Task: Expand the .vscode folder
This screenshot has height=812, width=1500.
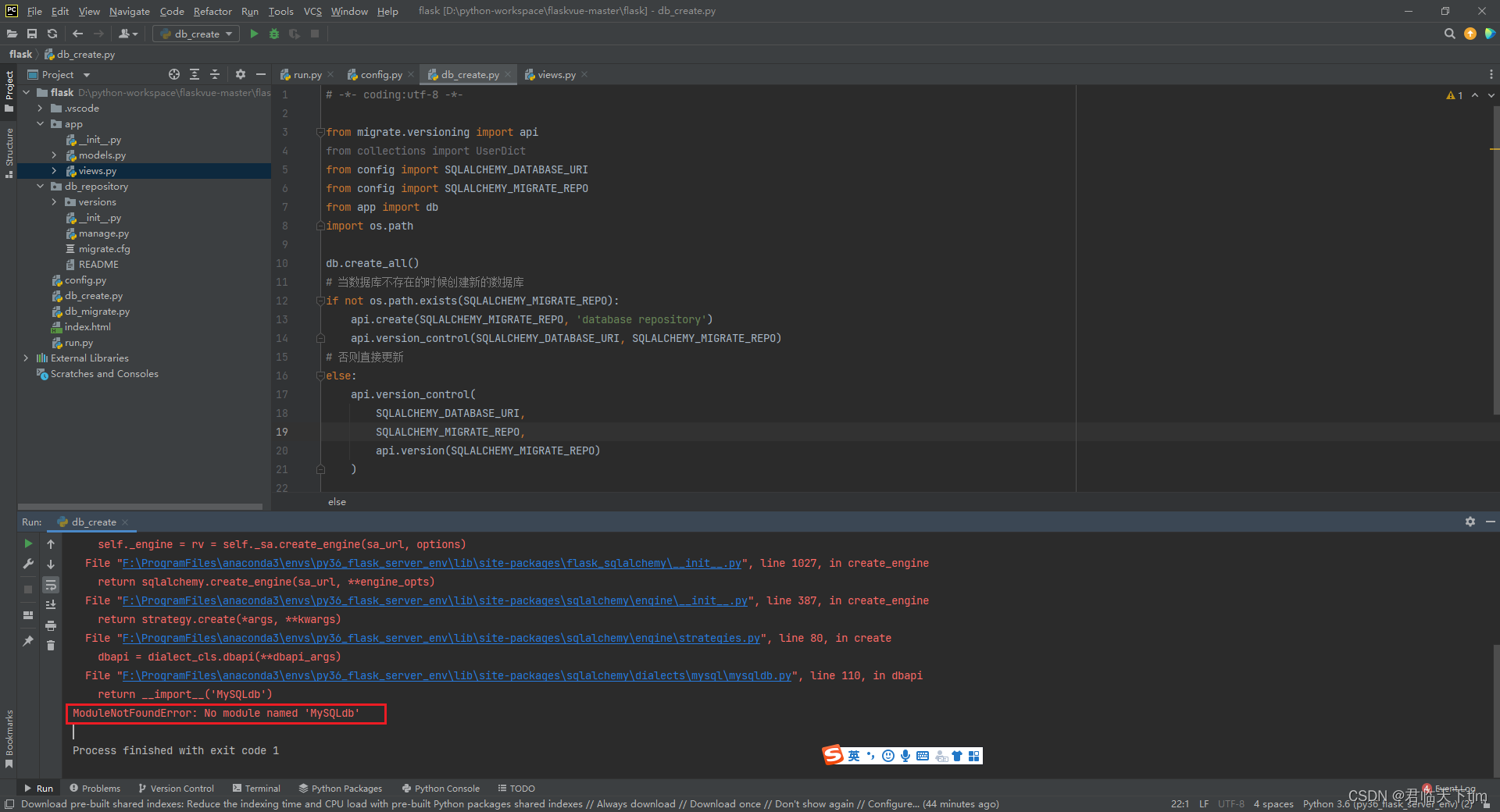Action: point(41,108)
